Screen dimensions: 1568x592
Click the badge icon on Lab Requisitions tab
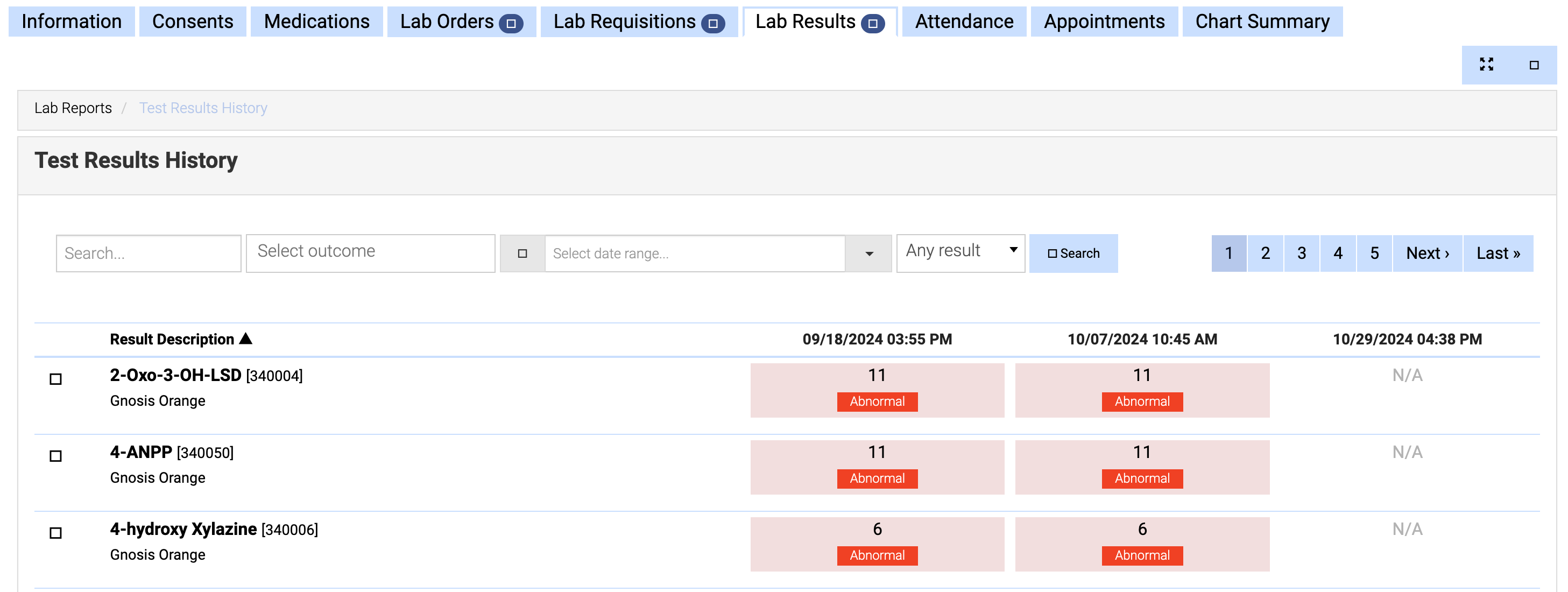(712, 23)
